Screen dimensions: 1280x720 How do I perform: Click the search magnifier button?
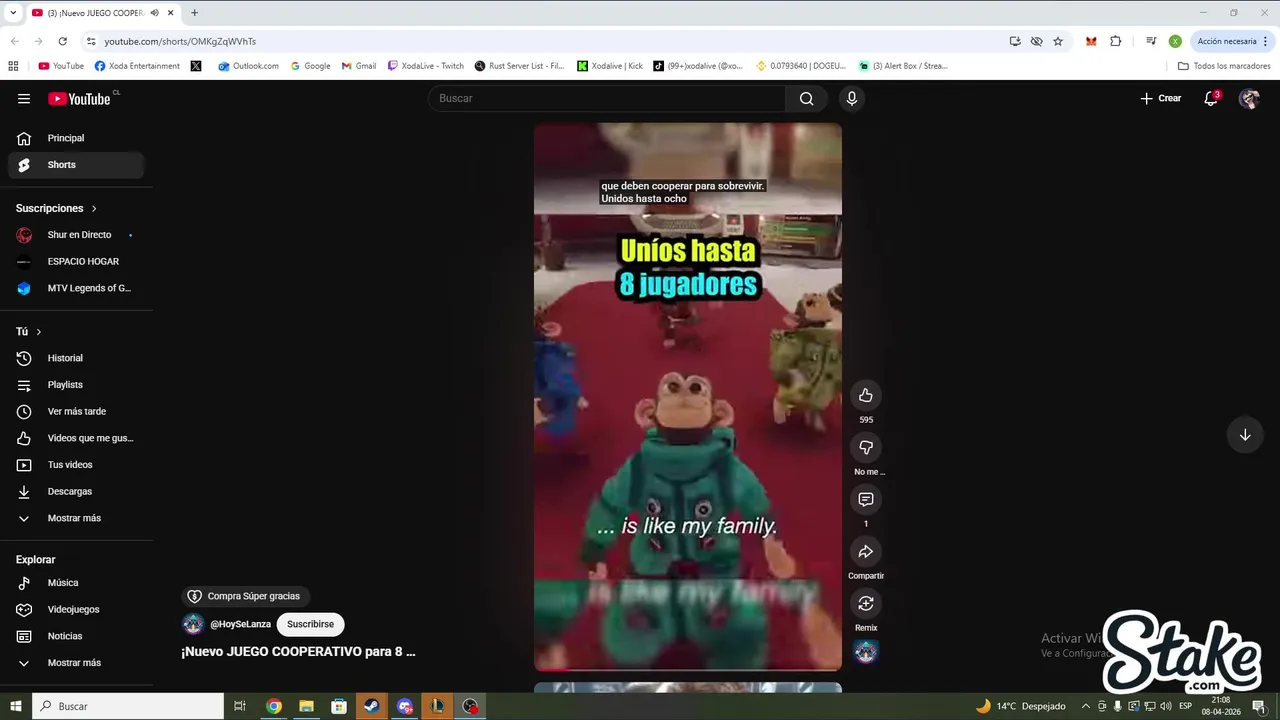pyautogui.click(x=806, y=98)
